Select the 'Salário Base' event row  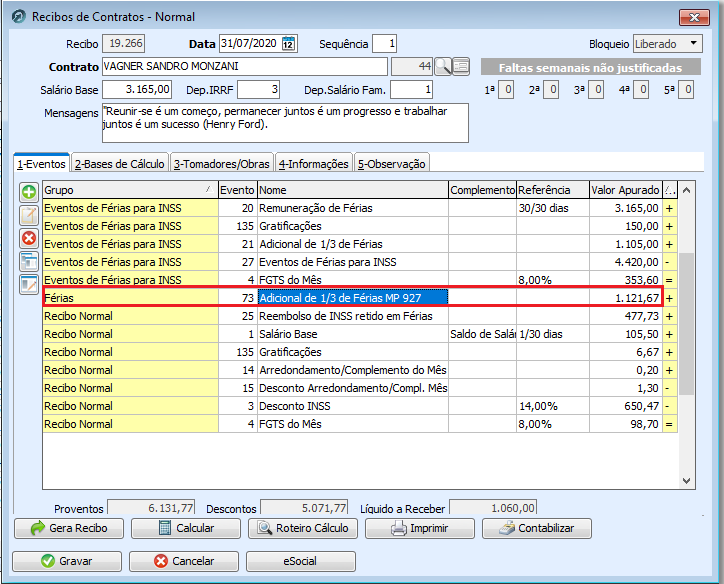(x=360, y=334)
